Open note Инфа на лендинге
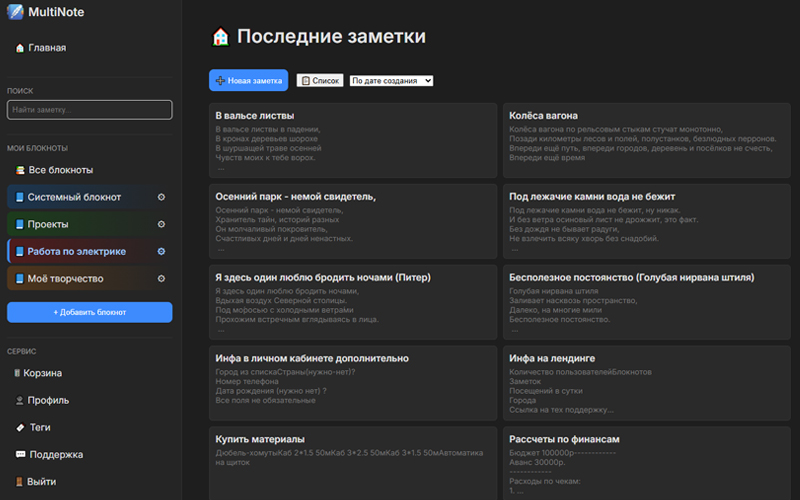 pyautogui.click(x=646, y=383)
